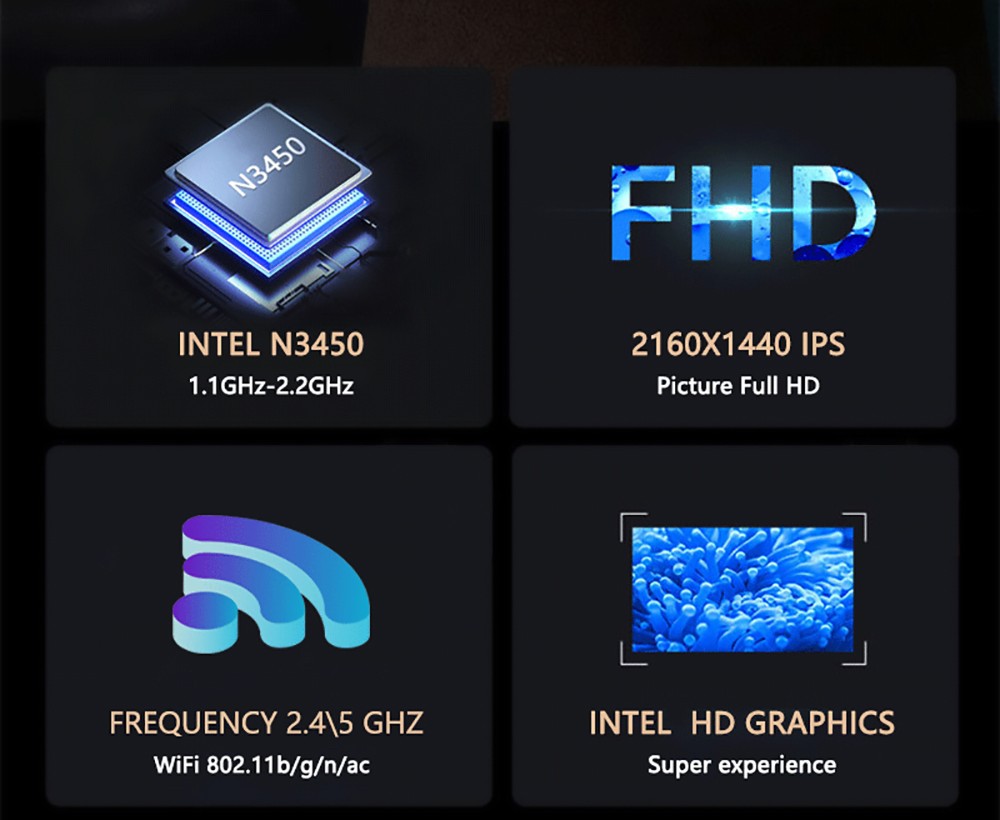The width and height of the screenshot is (1000, 820).
Task: Select the 1.1GHz-2.2GHz clock speed text
Action: point(271,386)
